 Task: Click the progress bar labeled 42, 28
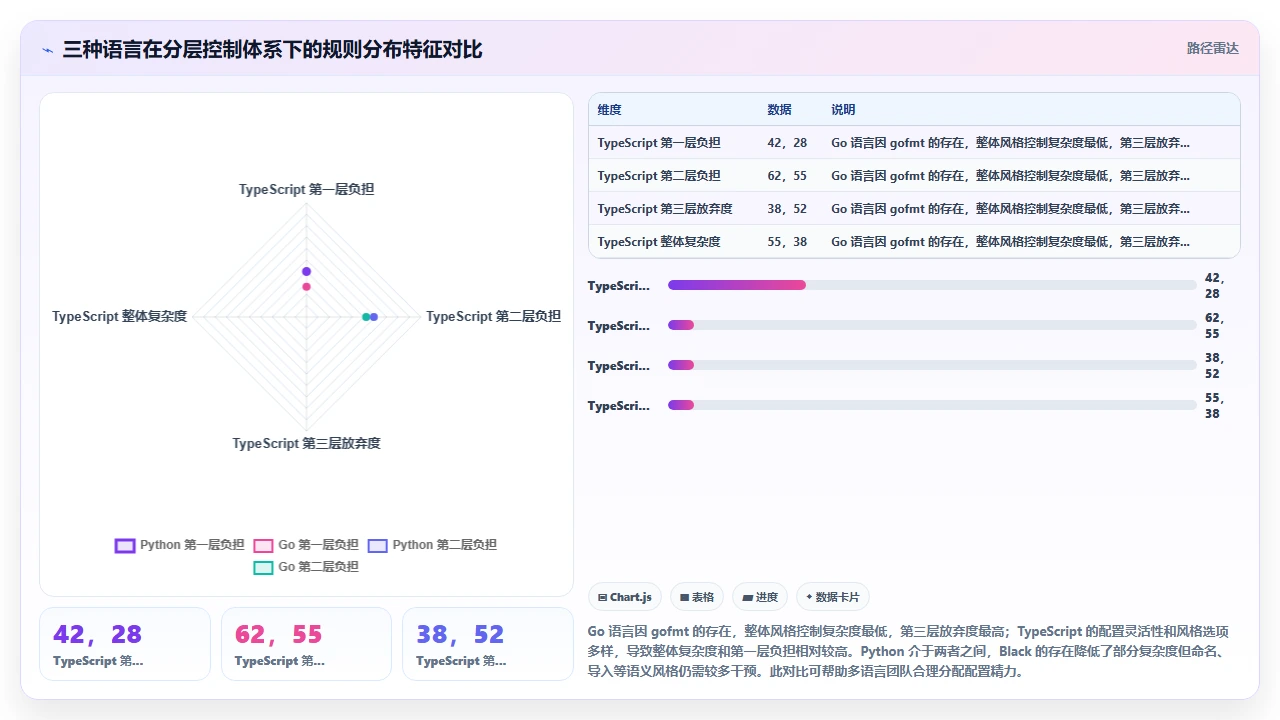pyautogui.click(x=932, y=286)
